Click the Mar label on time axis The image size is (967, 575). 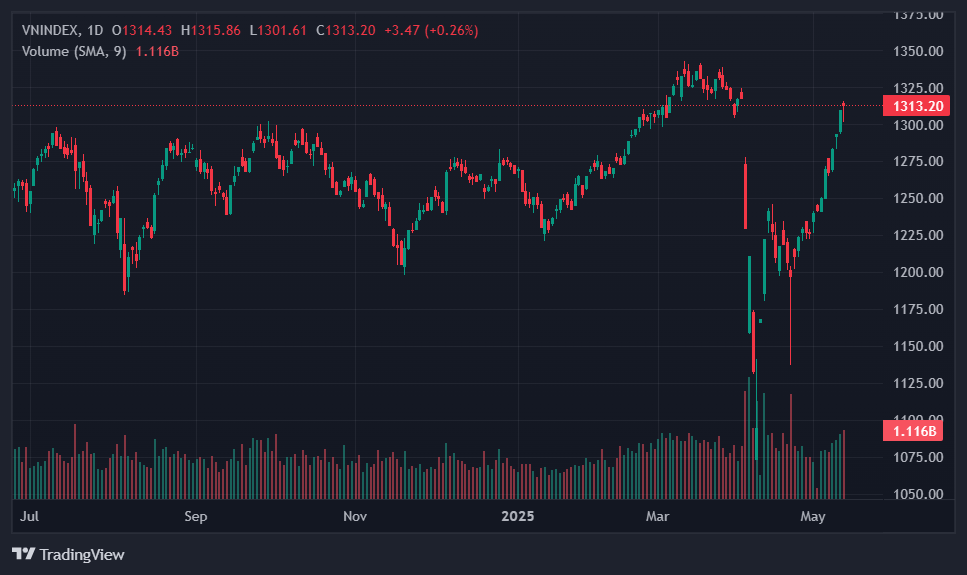pyautogui.click(x=657, y=516)
